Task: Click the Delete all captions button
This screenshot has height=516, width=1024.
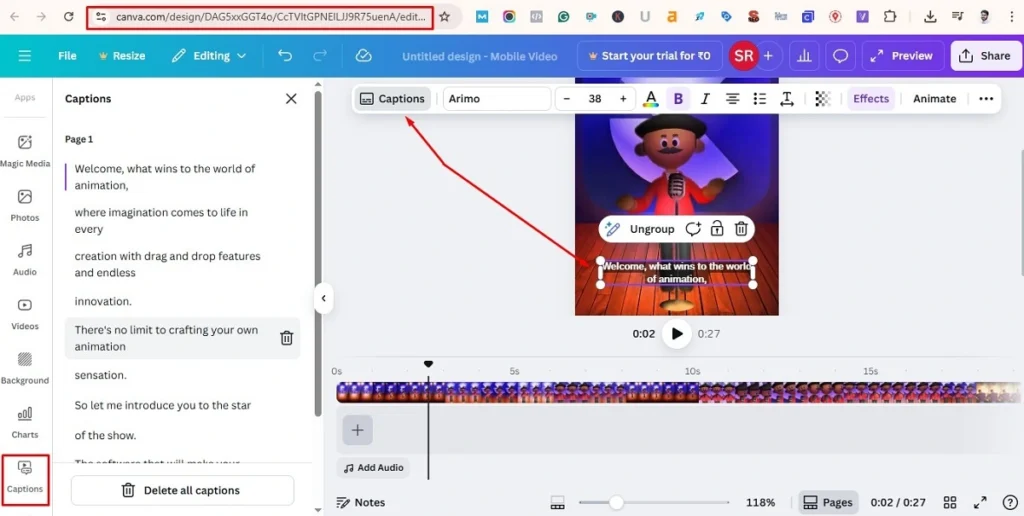Action: click(182, 491)
